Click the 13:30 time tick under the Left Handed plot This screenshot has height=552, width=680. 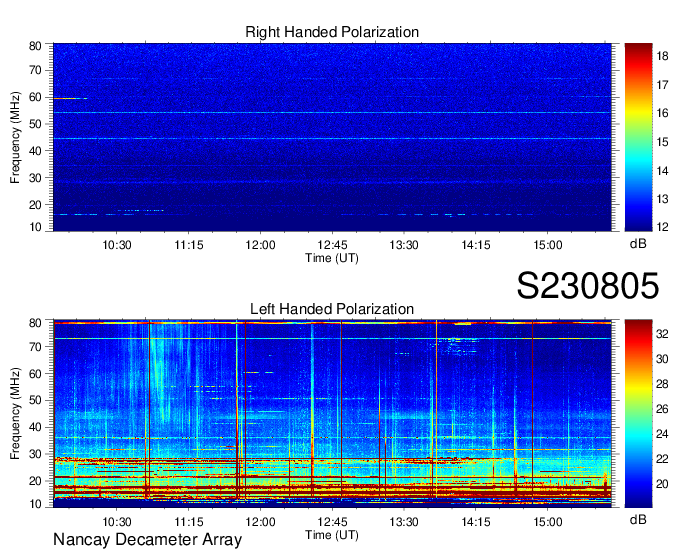click(404, 522)
